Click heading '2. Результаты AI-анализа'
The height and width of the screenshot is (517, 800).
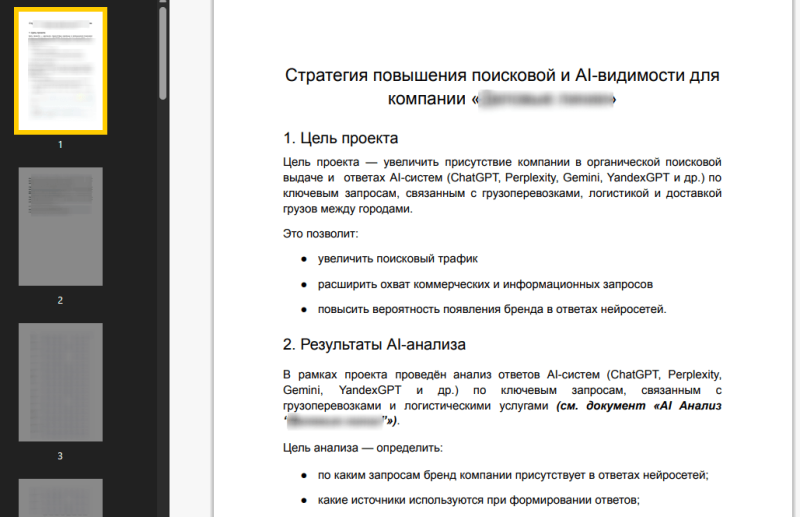coord(374,344)
